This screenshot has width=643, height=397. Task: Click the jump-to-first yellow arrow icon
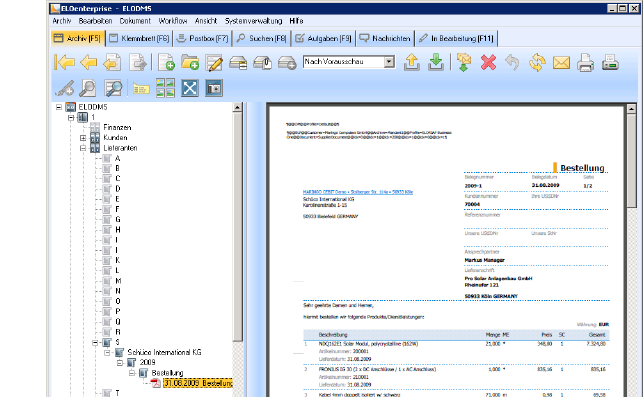click(x=64, y=62)
